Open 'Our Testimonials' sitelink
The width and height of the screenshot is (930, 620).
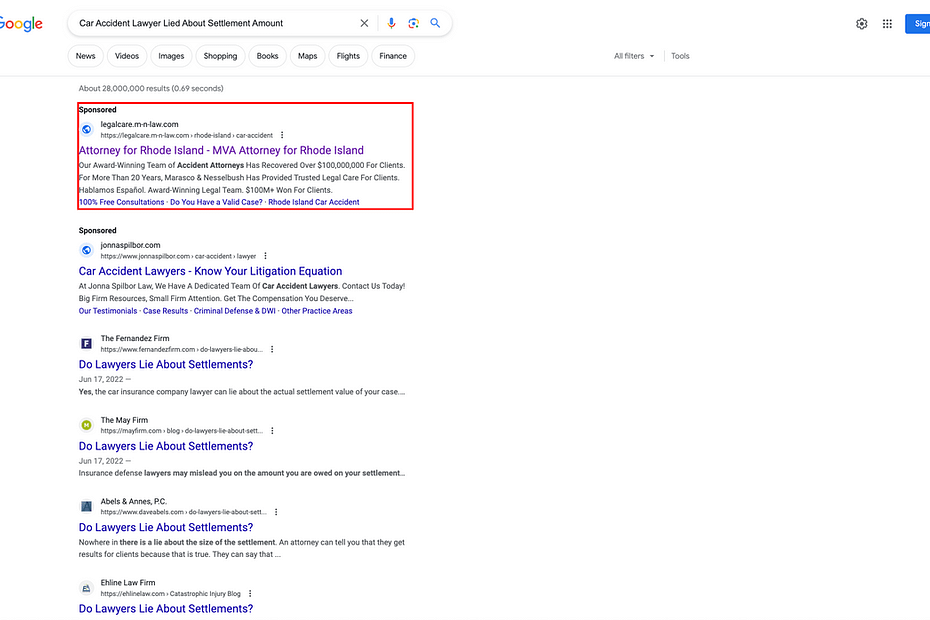click(x=108, y=311)
